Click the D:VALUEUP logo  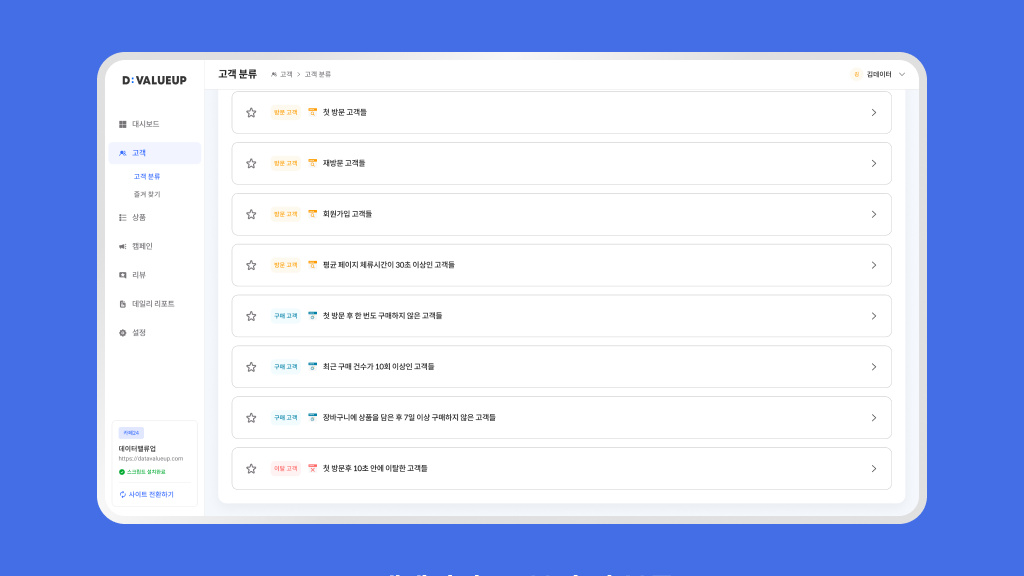coord(154,80)
